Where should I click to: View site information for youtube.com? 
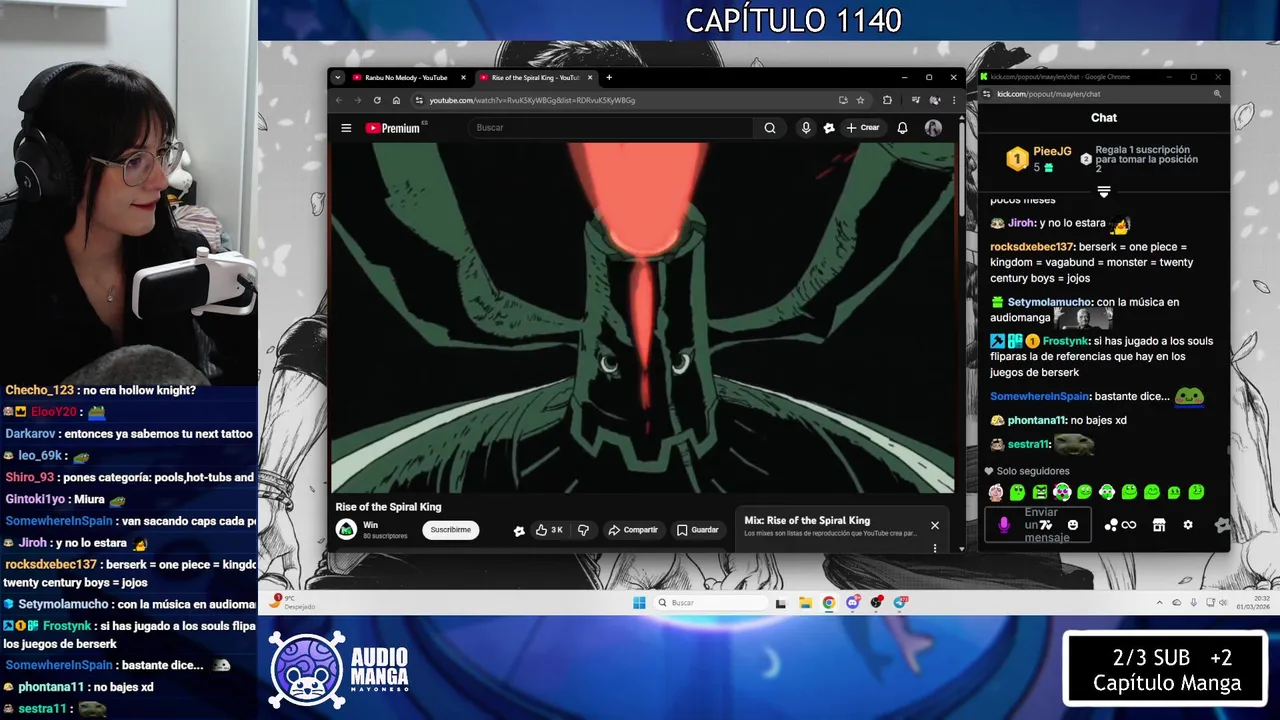pos(420,100)
